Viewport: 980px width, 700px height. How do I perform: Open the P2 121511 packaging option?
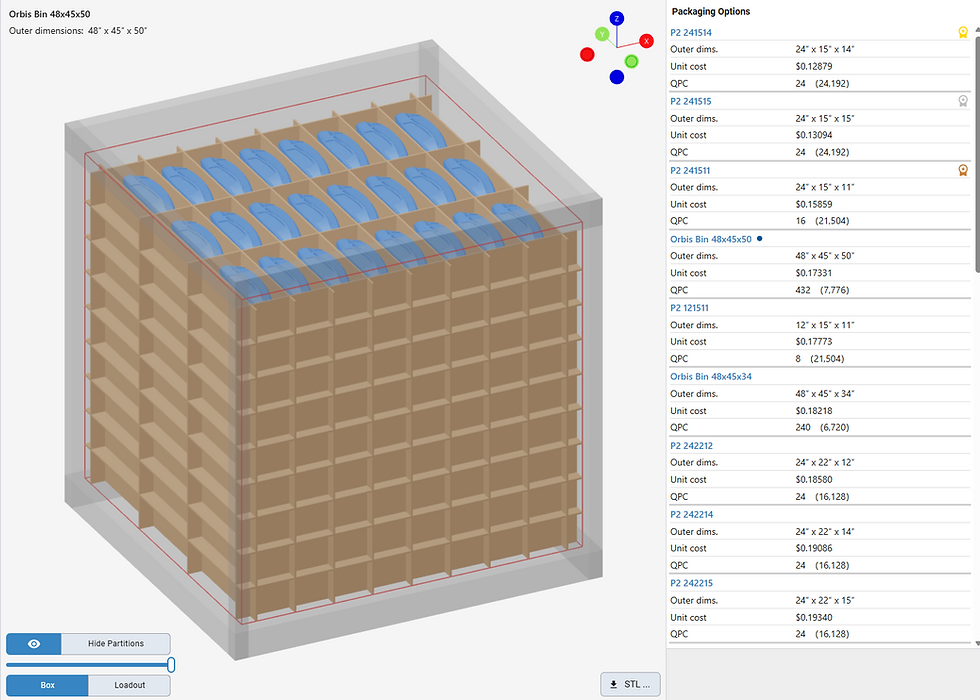[691, 307]
